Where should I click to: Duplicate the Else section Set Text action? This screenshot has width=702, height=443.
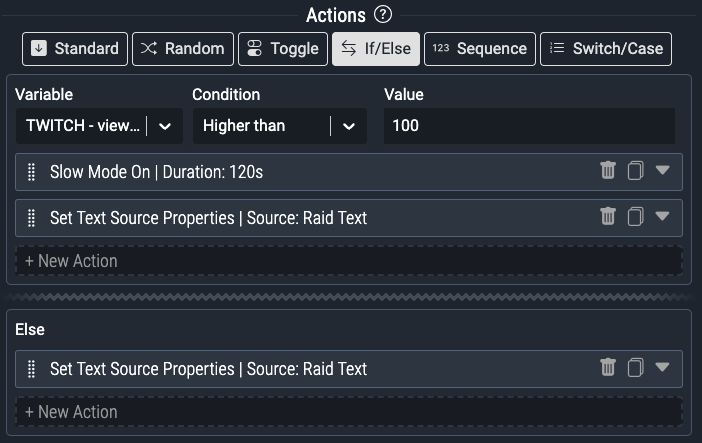(x=635, y=368)
